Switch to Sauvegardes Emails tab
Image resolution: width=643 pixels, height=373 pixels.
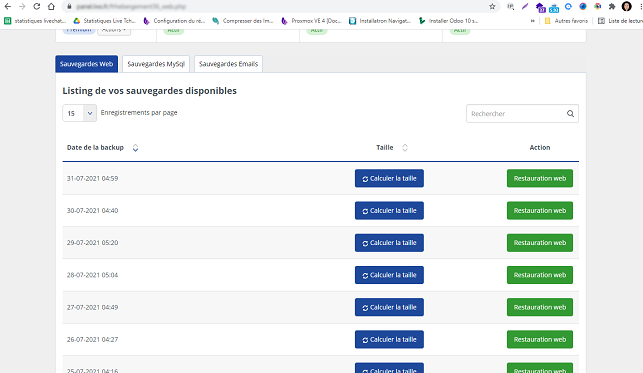pos(228,64)
